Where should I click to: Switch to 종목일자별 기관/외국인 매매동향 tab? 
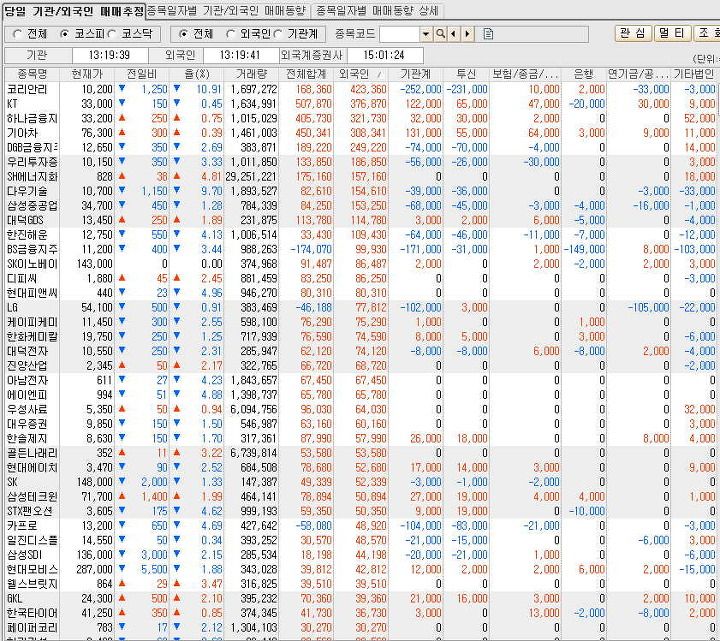click(x=226, y=11)
